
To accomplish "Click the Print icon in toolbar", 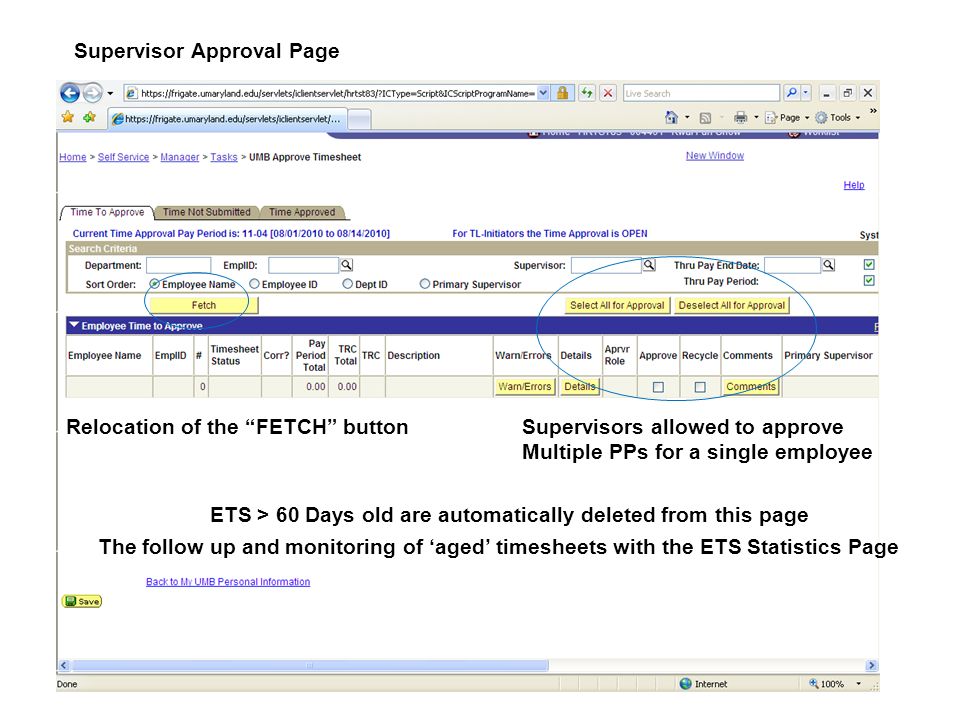I will pos(740,118).
